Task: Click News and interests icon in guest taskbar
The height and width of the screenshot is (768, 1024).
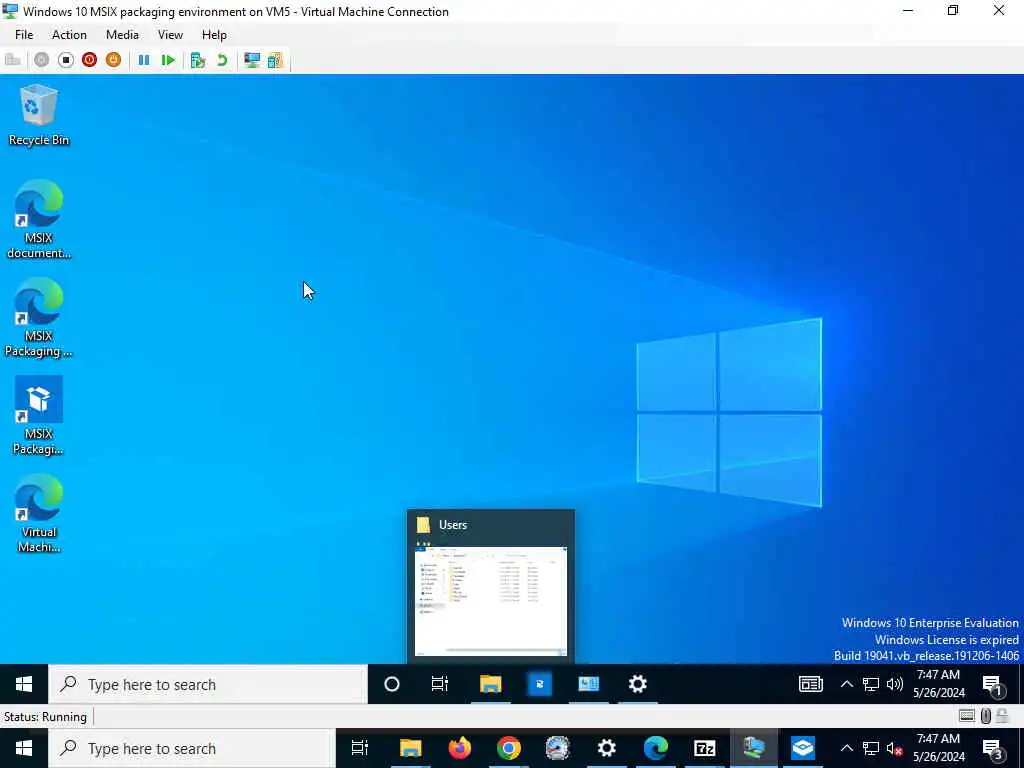Action: [x=810, y=684]
